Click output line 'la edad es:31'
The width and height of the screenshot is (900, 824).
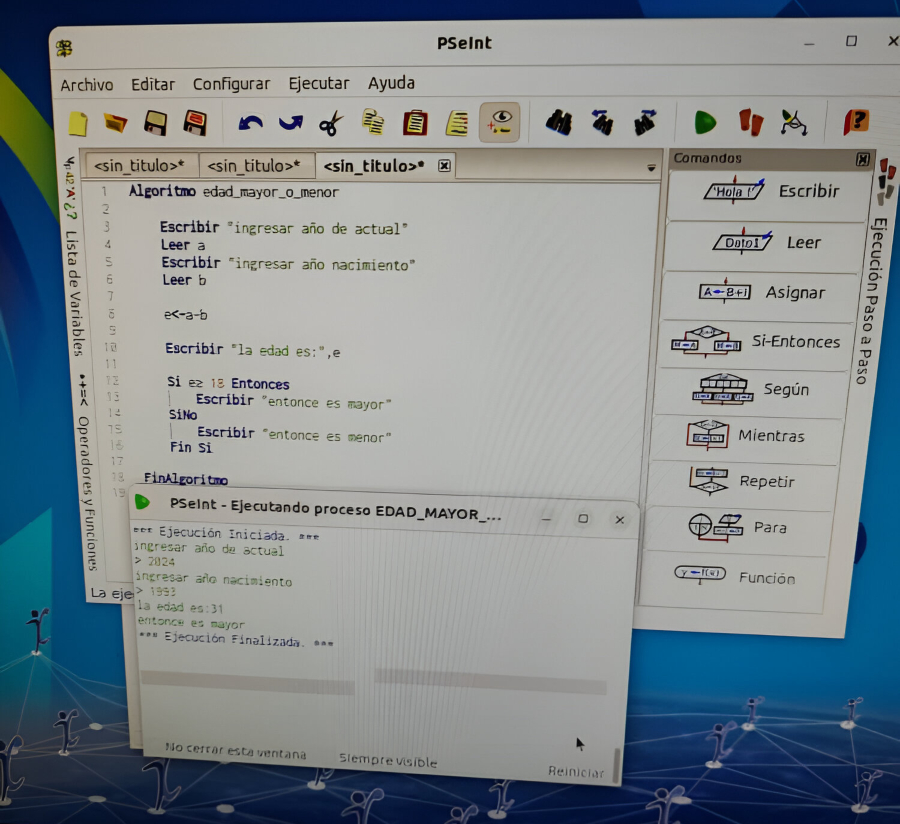(x=180, y=607)
